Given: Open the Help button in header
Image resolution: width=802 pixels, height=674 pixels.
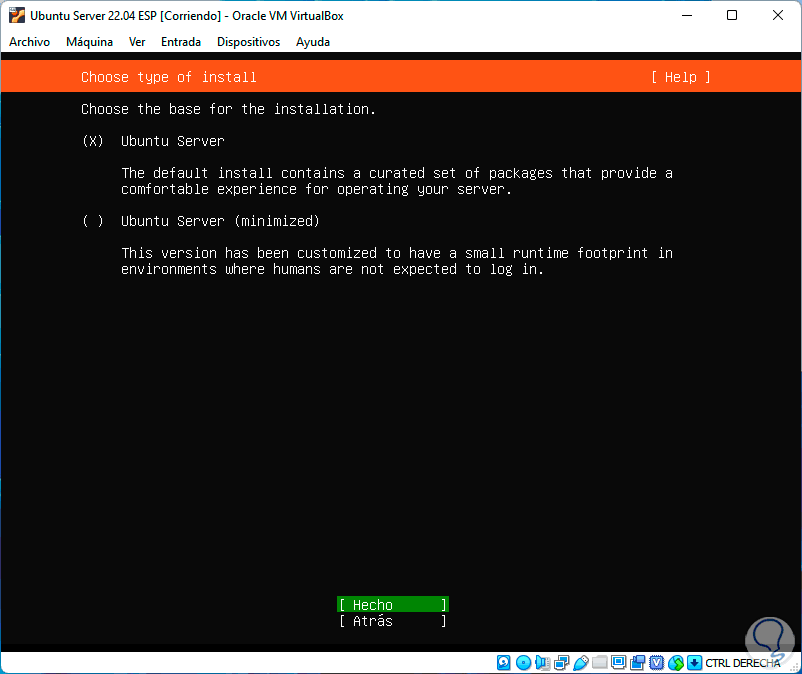Looking at the screenshot, I should click(x=681, y=77).
